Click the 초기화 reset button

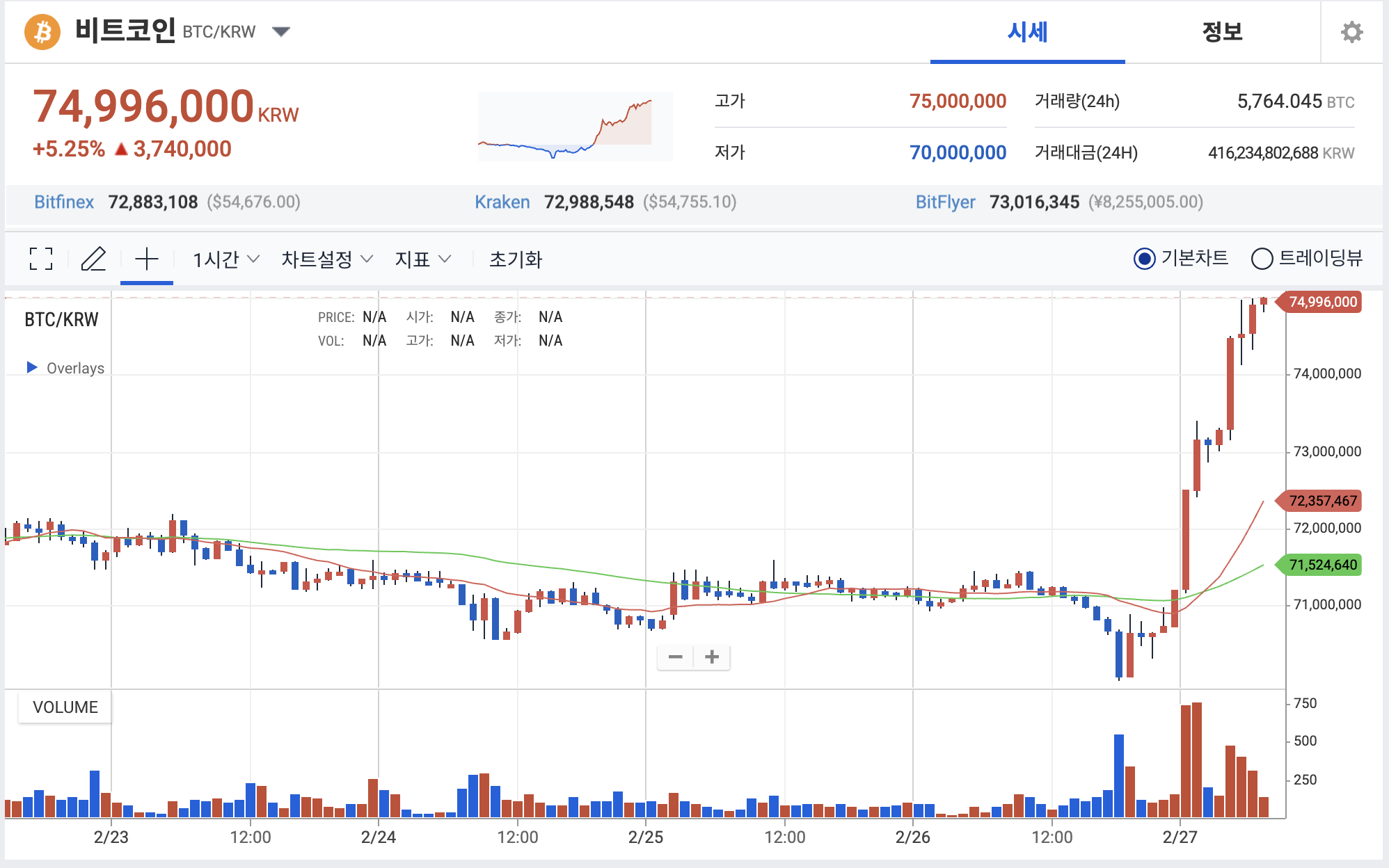(515, 259)
